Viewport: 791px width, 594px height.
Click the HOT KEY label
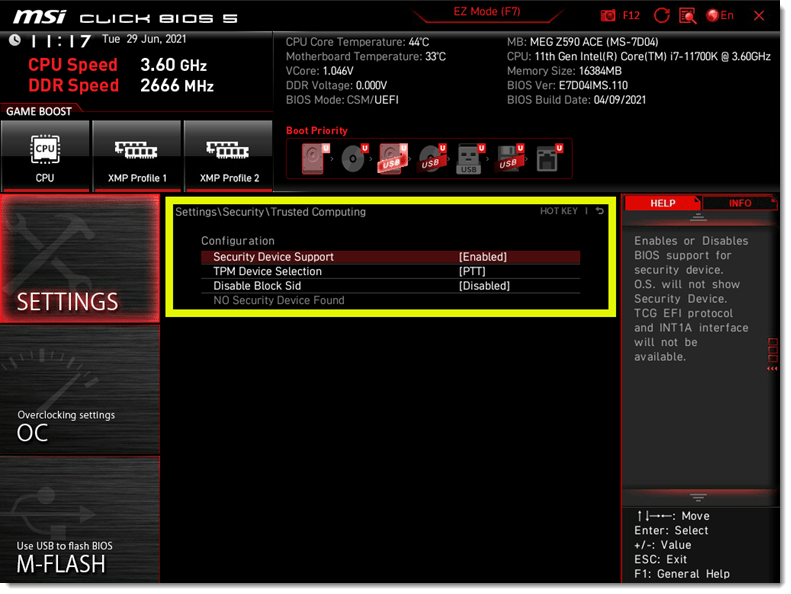pos(558,211)
